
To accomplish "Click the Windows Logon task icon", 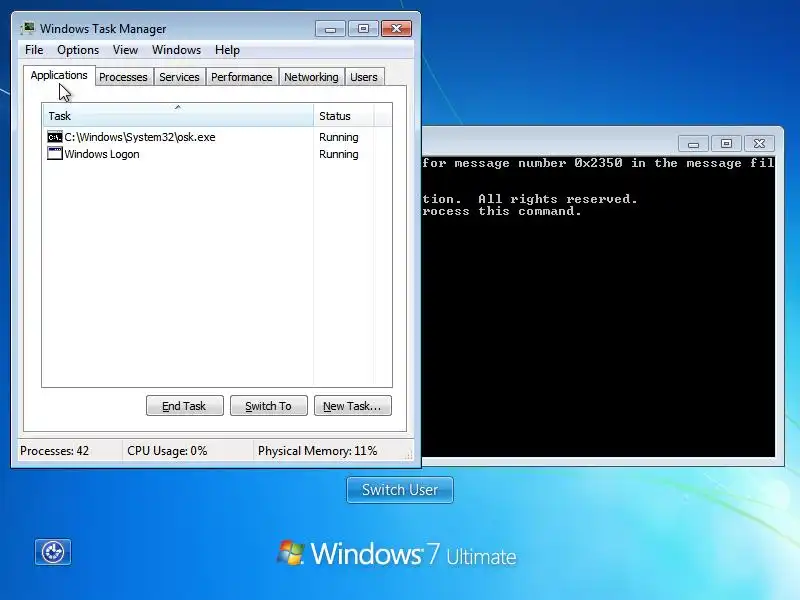I will [x=55, y=154].
